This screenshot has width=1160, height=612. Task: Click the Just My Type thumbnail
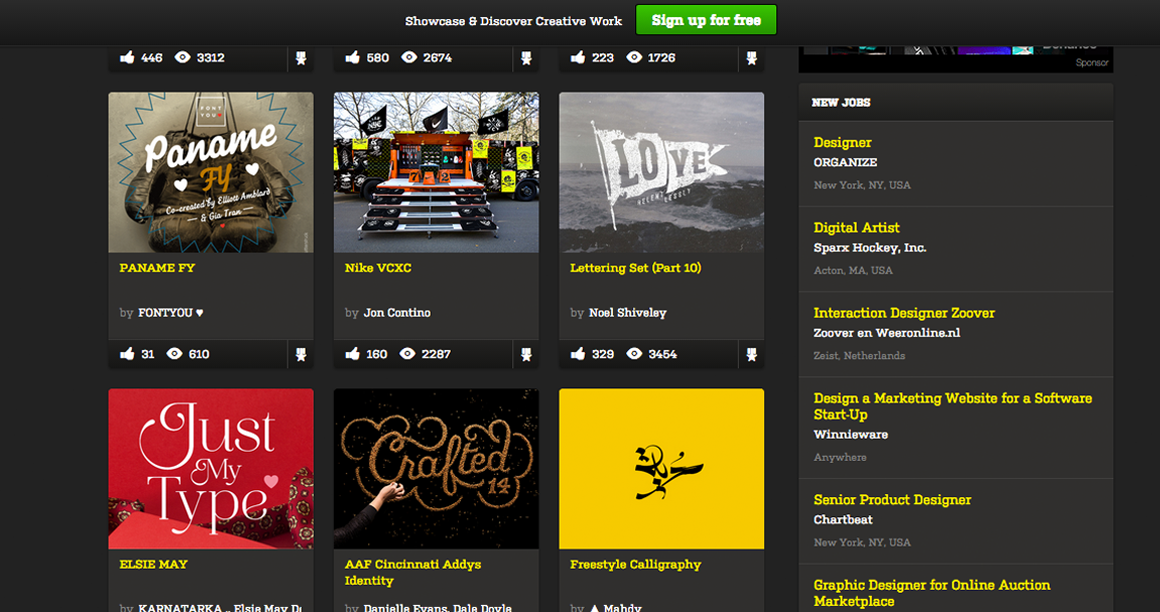point(210,468)
